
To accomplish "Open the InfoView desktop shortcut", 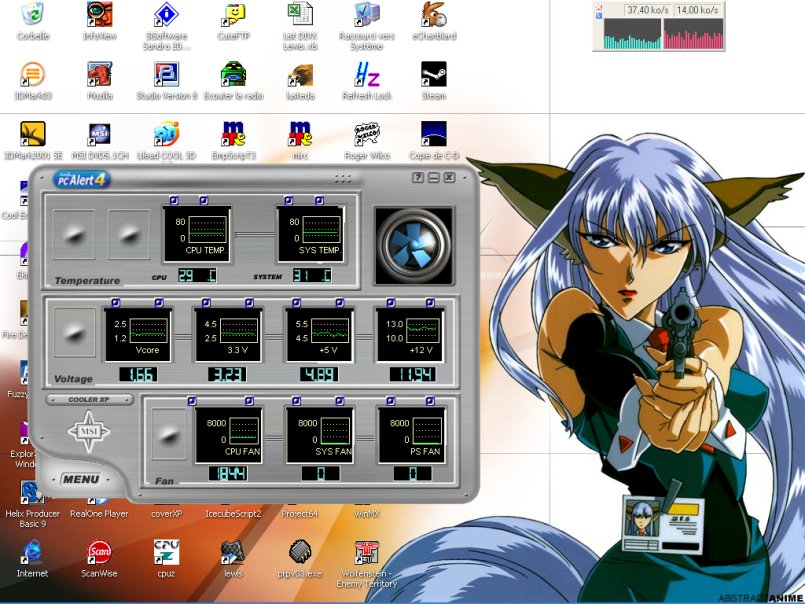I will coord(100,14).
